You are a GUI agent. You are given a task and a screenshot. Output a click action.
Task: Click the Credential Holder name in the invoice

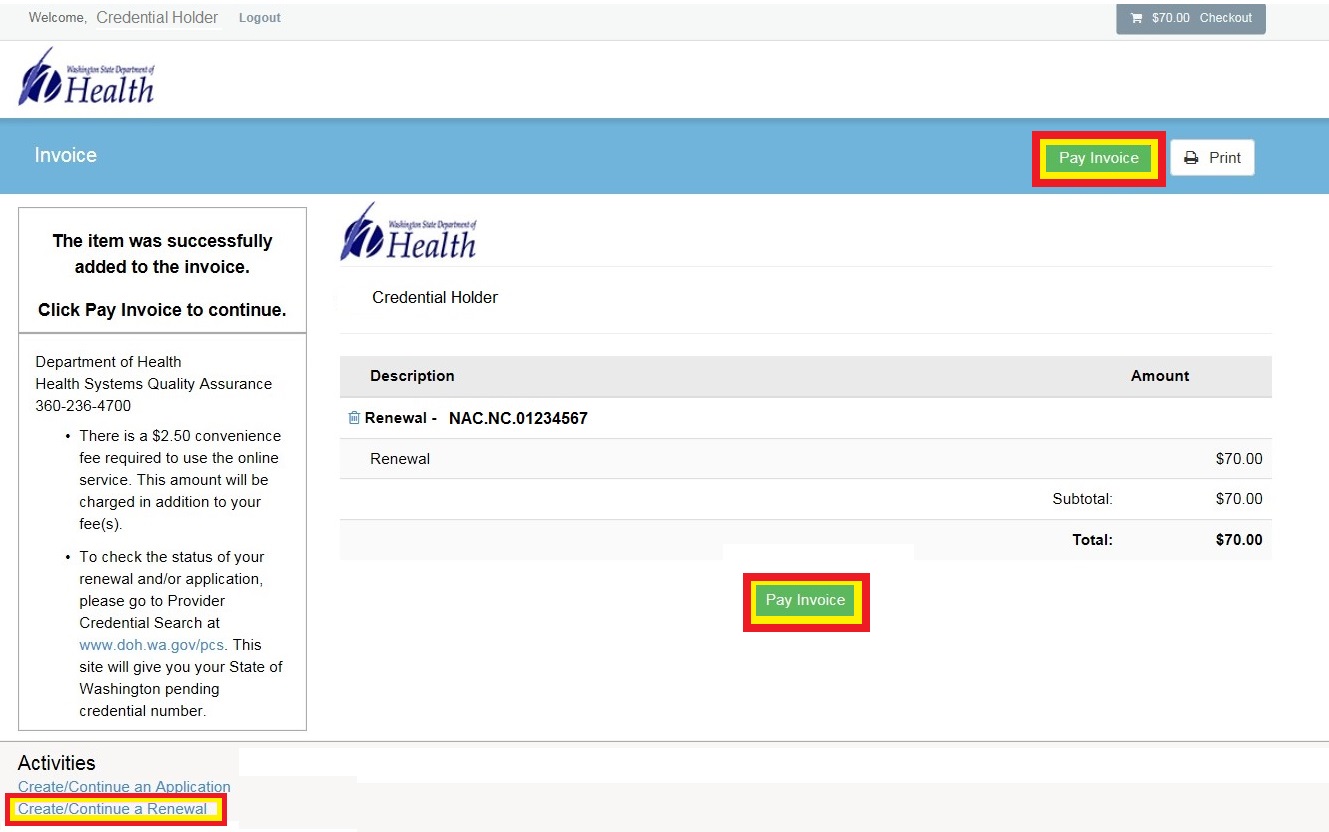click(x=435, y=297)
